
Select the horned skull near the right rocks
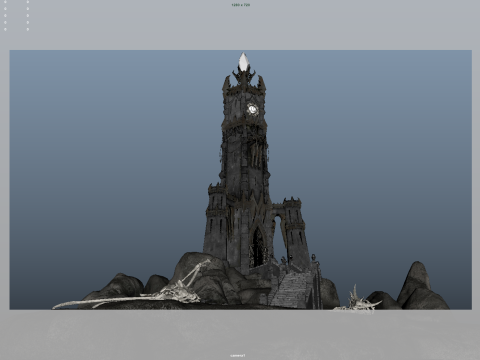click(357, 300)
